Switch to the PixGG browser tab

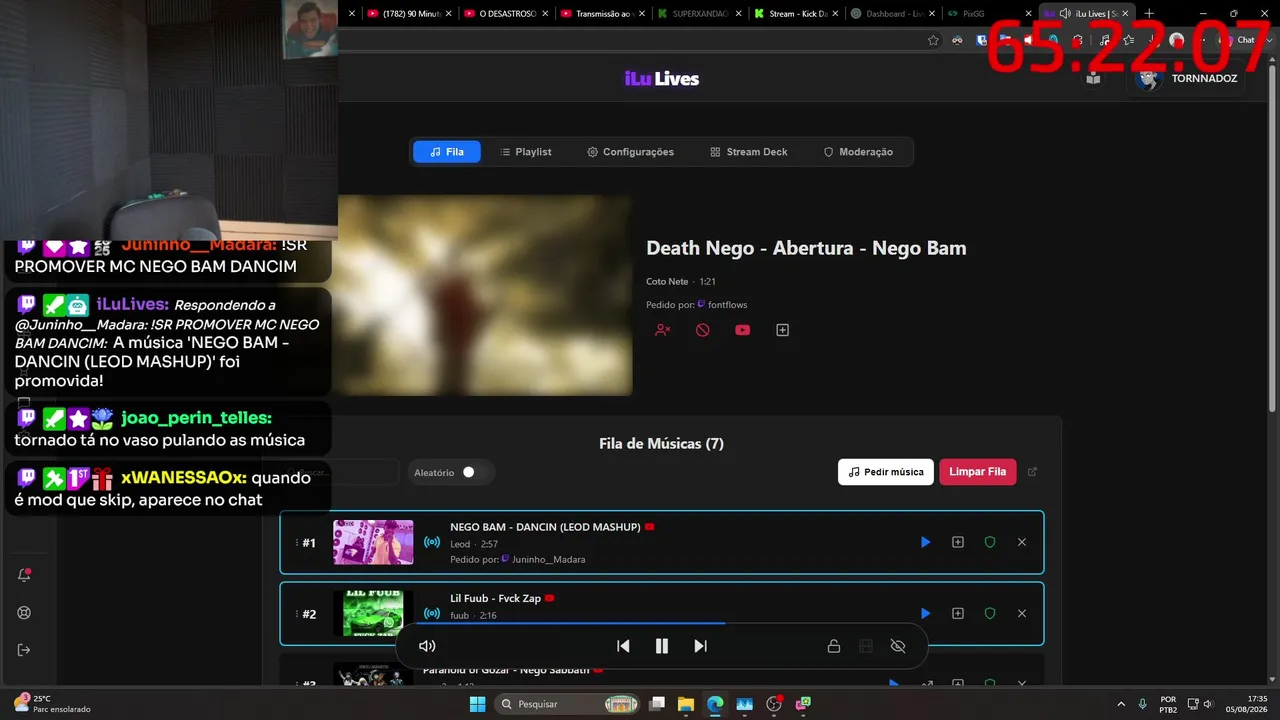click(x=990, y=14)
